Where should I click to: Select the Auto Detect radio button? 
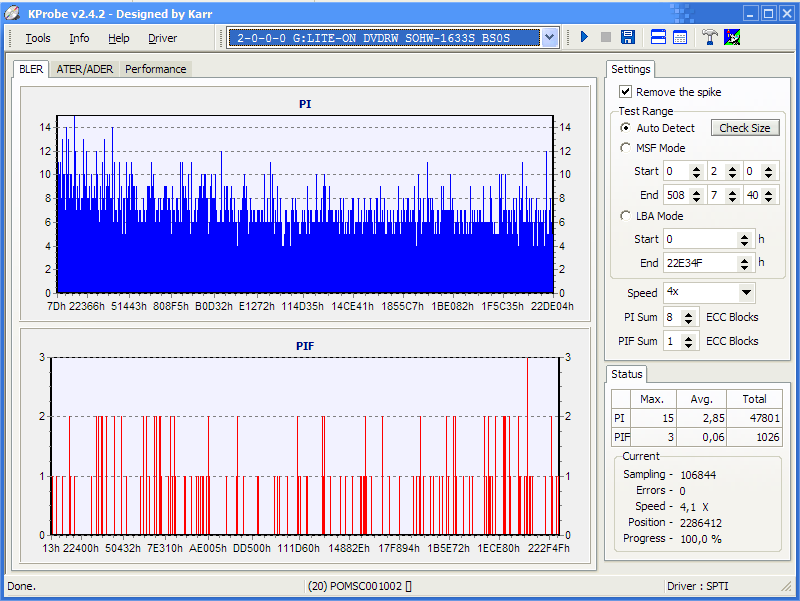point(625,128)
